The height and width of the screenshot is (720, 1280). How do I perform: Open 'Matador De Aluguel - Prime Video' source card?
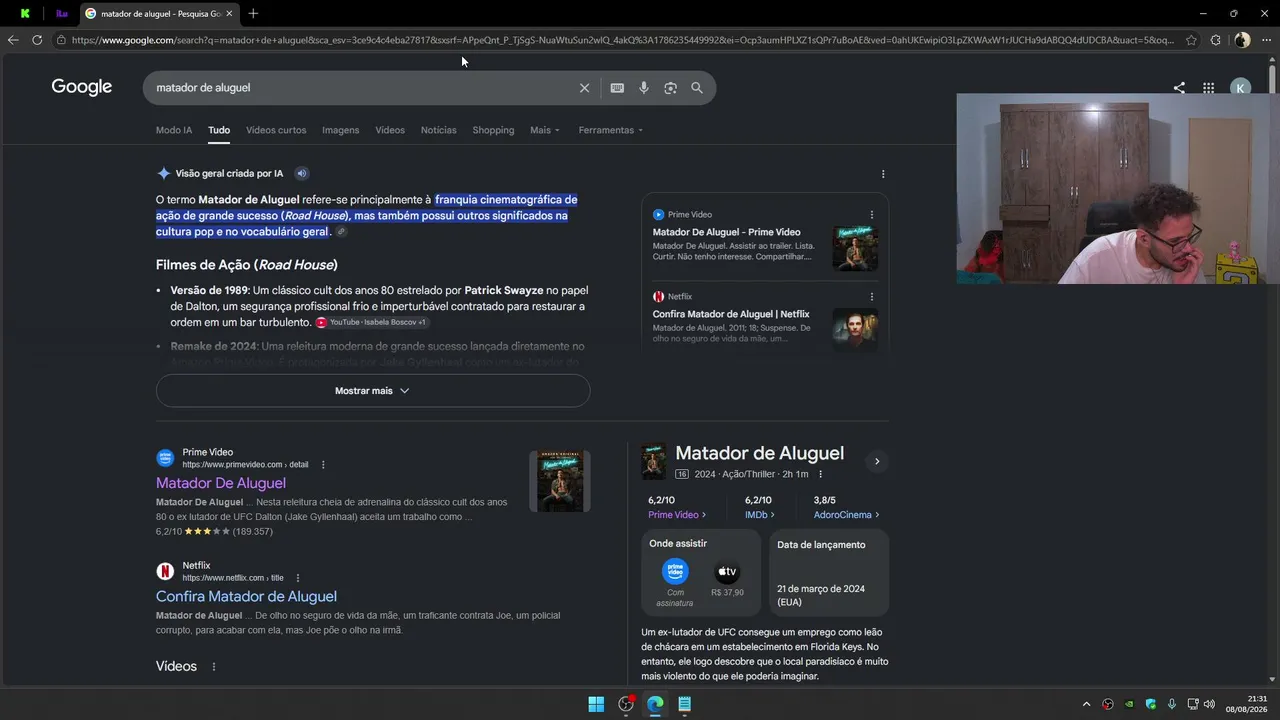(x=765, y=240)
